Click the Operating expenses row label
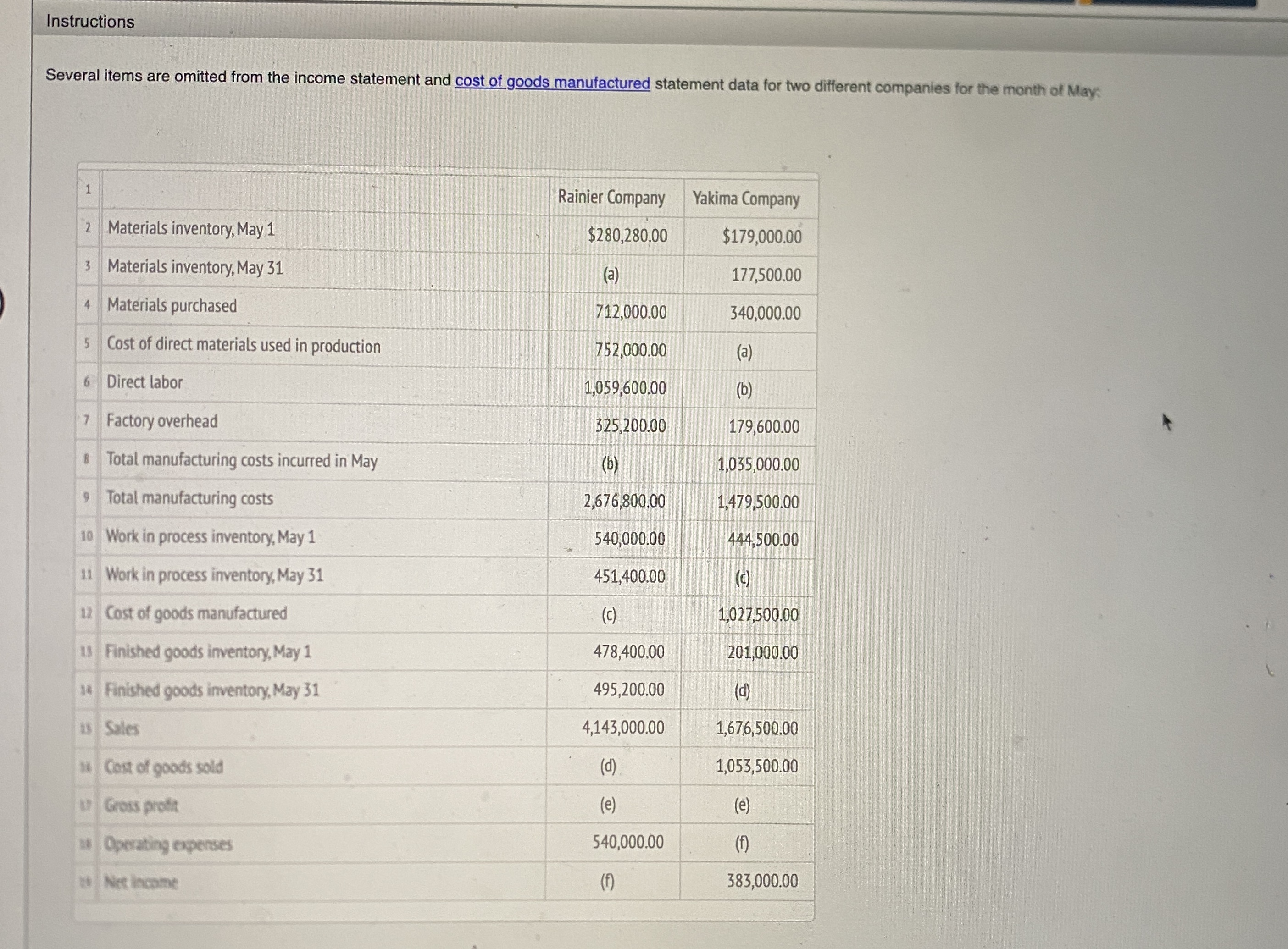 (x=168, y=844)
